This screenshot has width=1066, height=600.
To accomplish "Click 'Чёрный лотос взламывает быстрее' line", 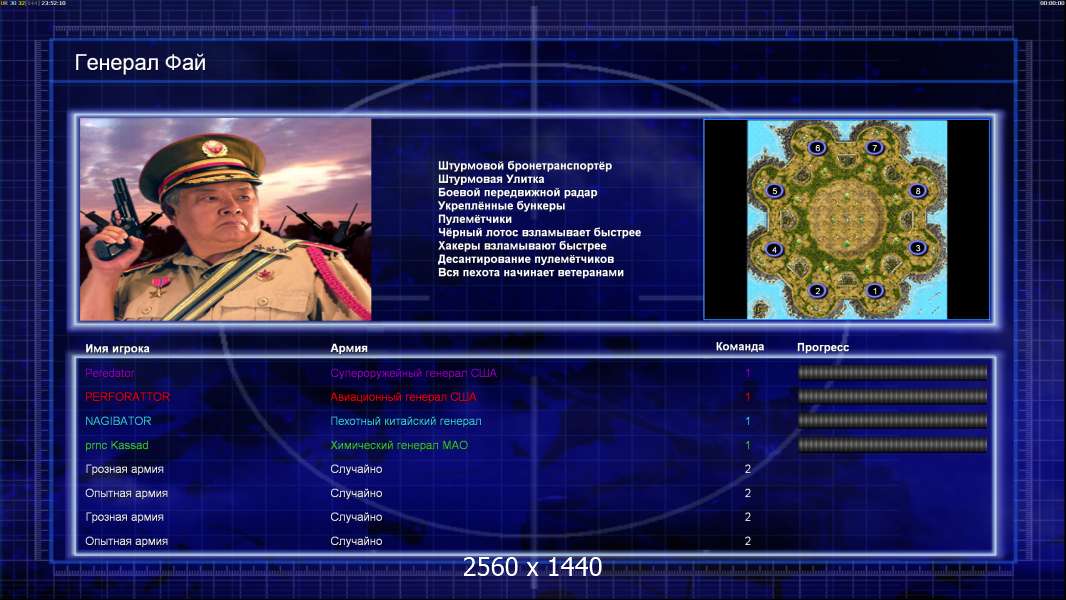I will (539, 232).
